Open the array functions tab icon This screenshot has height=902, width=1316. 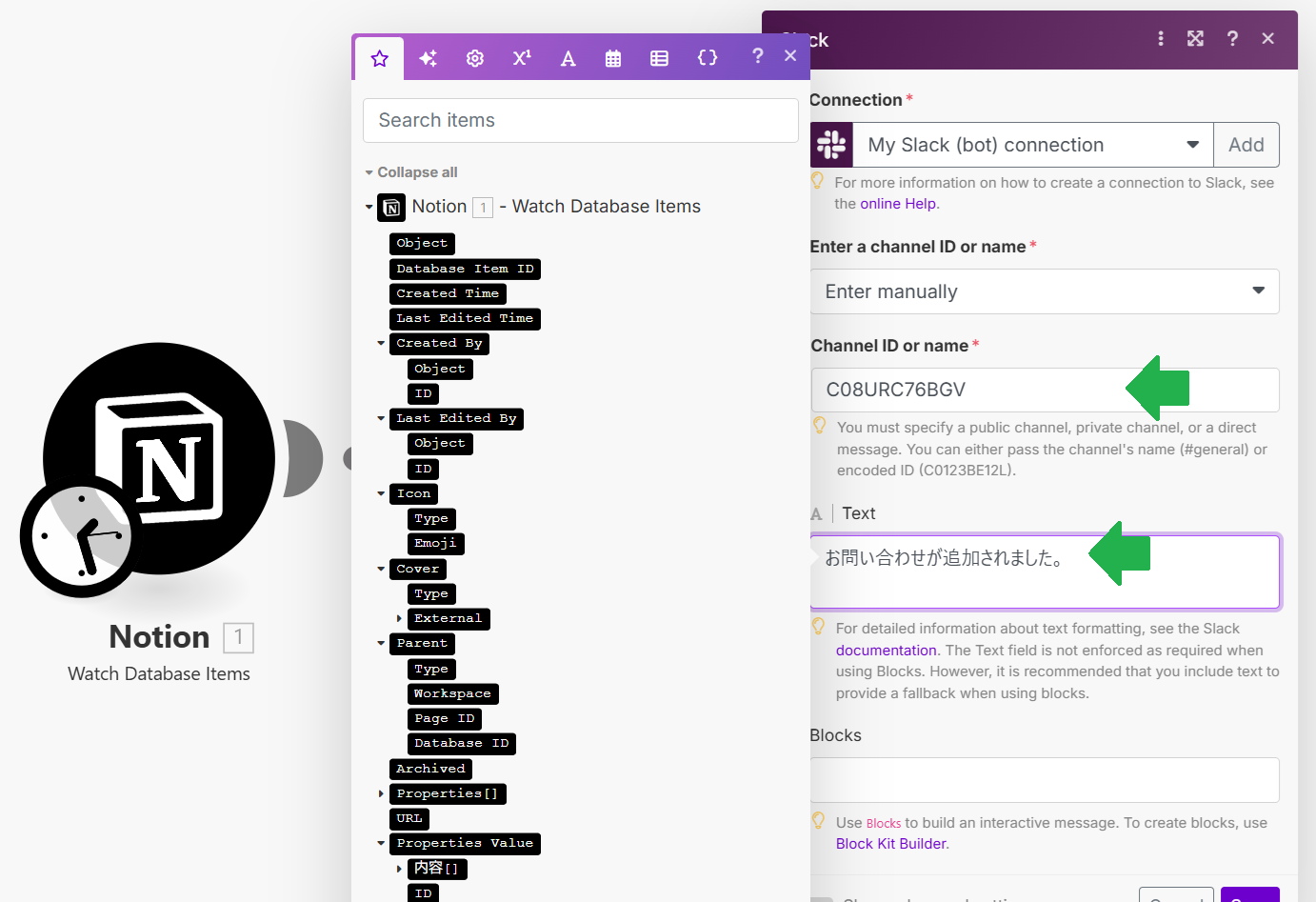pyautogui.click(x=659, y=58)
